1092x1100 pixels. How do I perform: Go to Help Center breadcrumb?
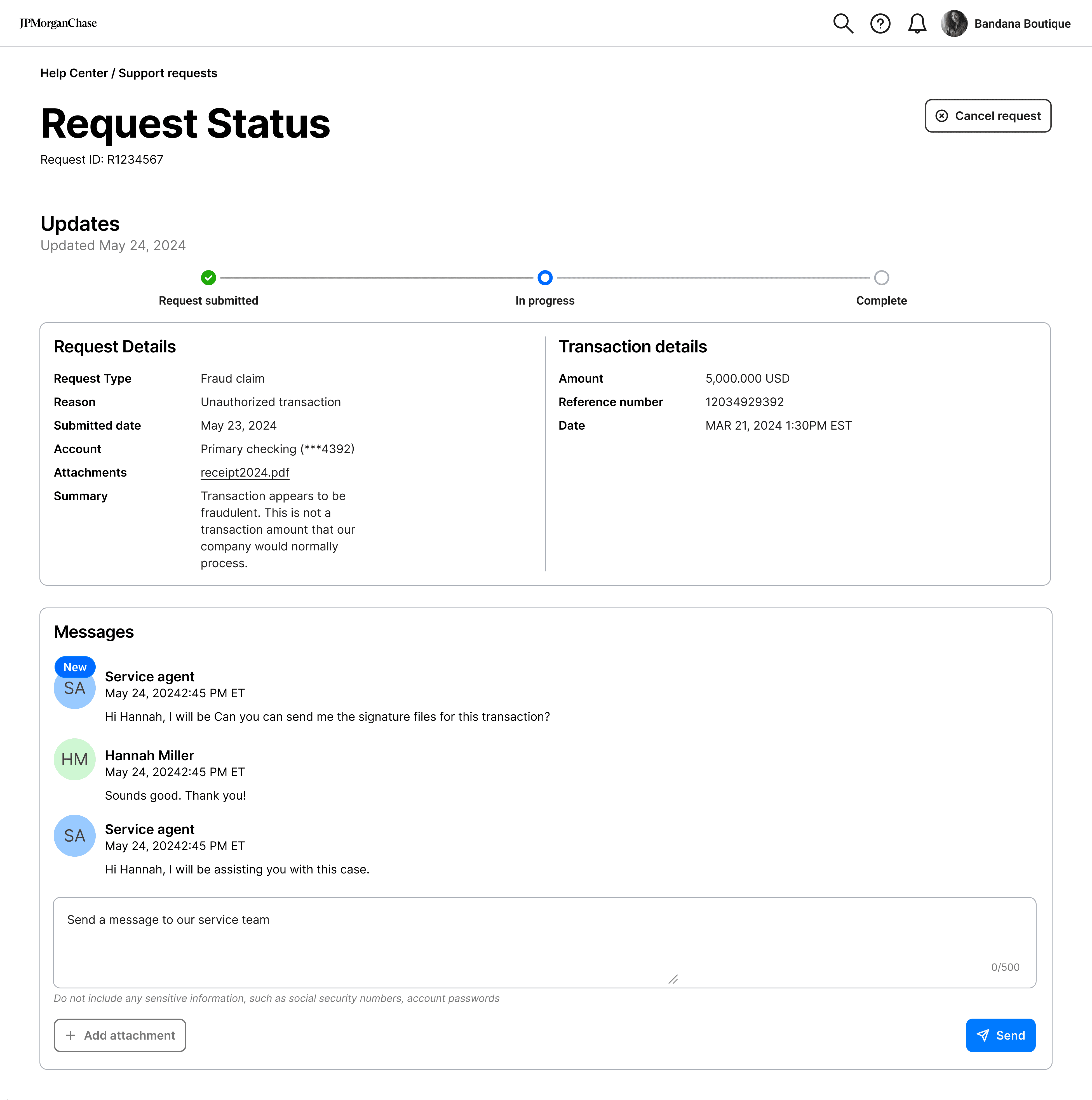74,74
